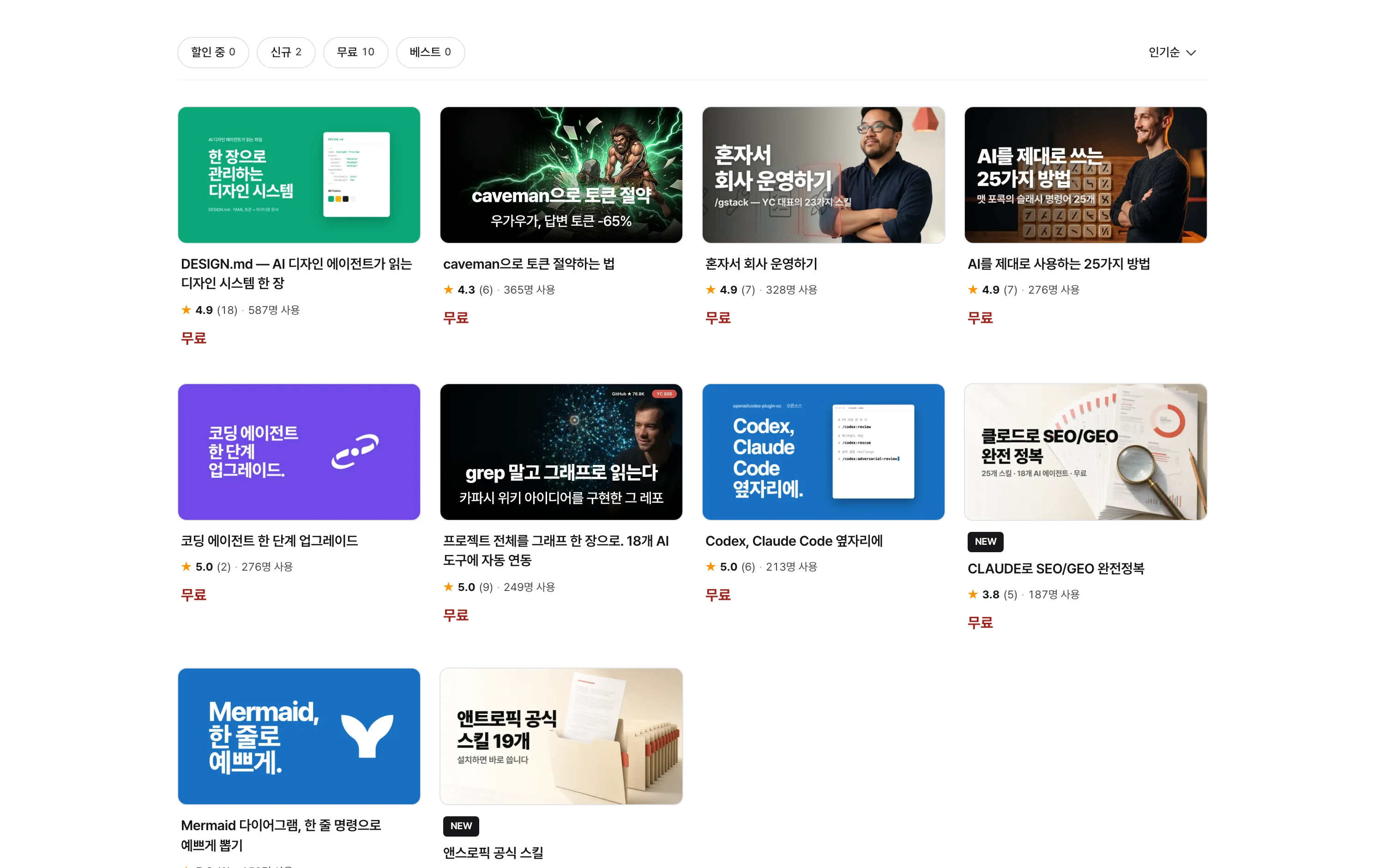This screenshot has height=868, width=1385.
Task: Click the chevron arrow beside 인기순
Action: click(x=1191, y=53)
